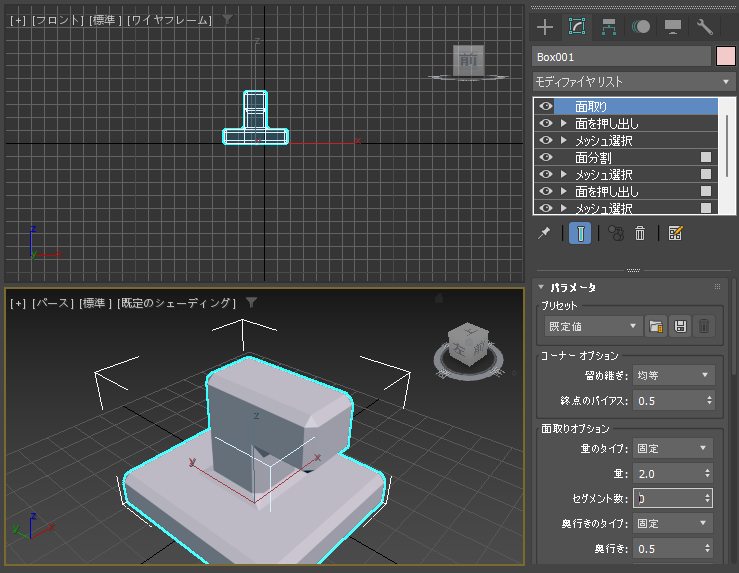Click the delete preset trash icon

pos(704,326)
